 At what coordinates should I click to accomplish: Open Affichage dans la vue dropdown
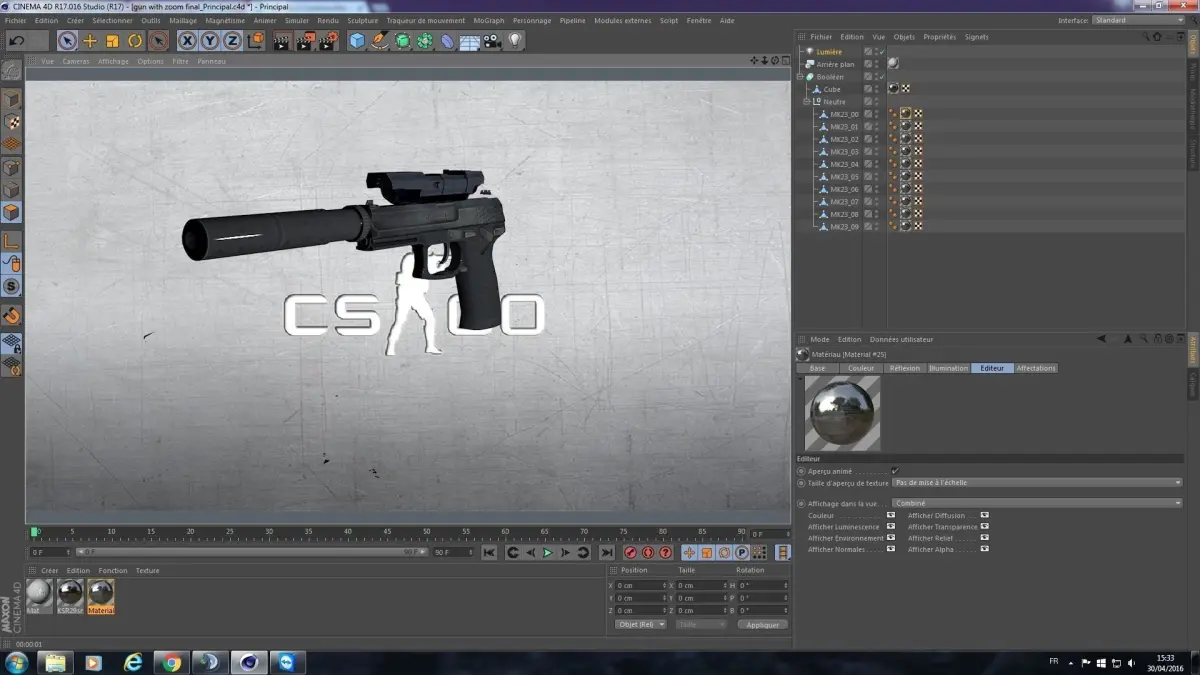[1038, 503]
